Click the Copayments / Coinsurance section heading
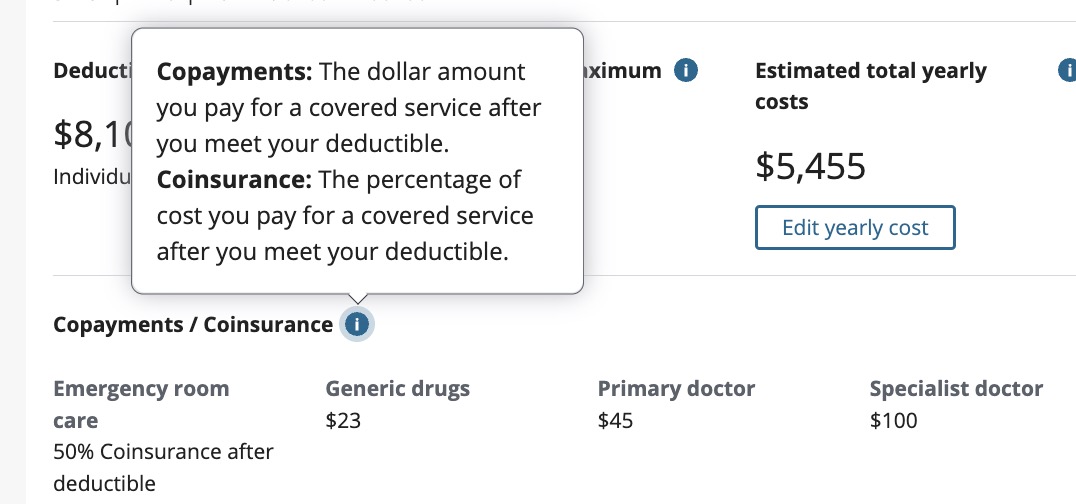The width and height of the screenshot is (1076, 504). (192, 325)
